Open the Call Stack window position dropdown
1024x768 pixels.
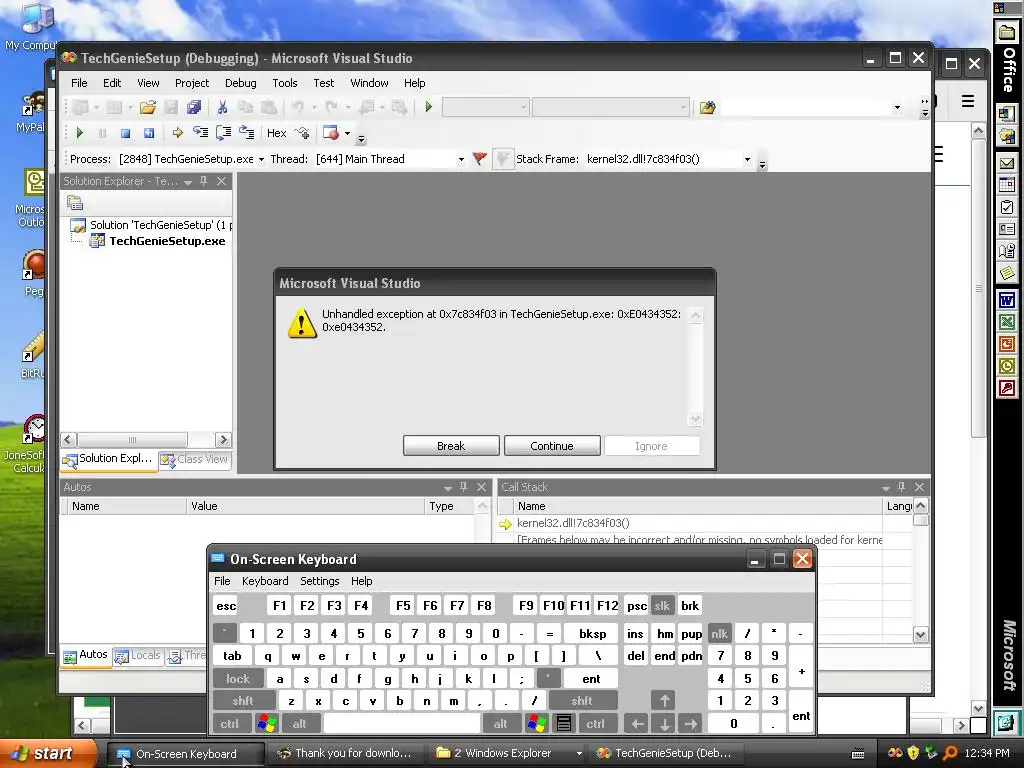[886, 488]
